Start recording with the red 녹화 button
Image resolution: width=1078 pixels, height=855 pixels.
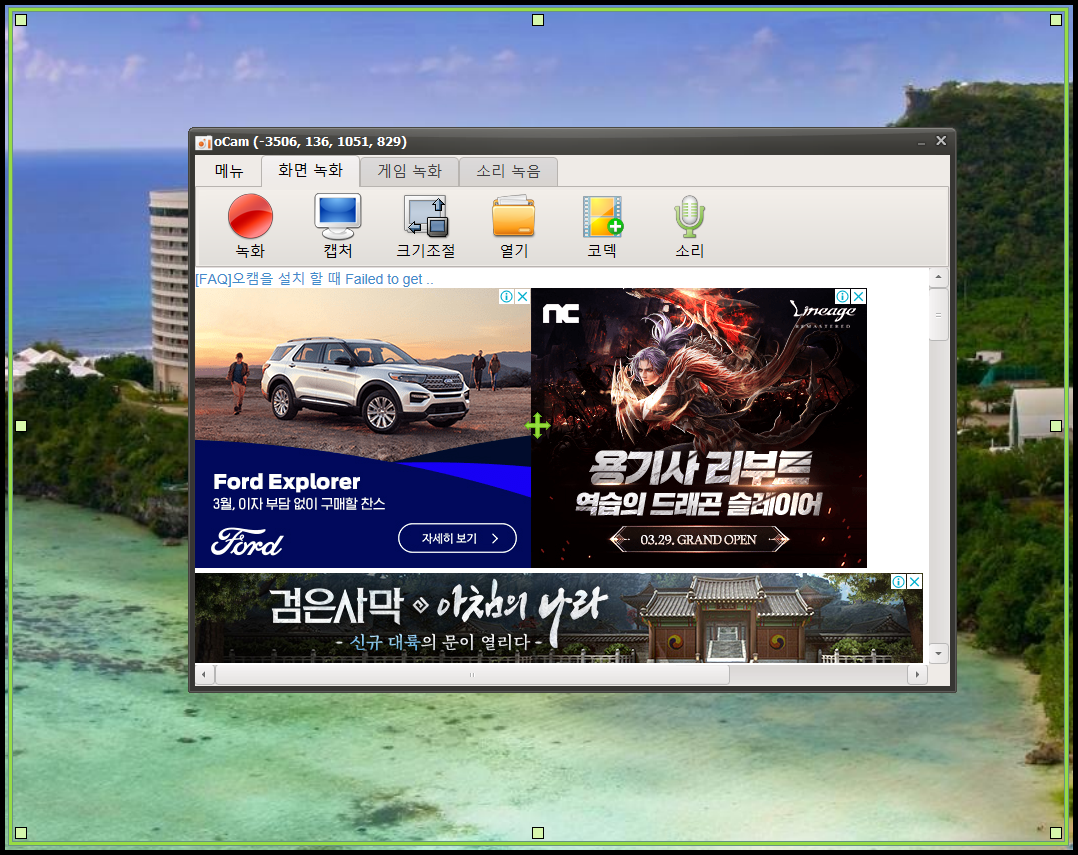click(x=250, y=225)
